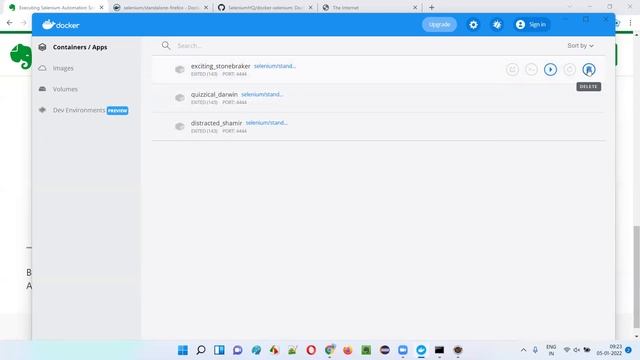This screenshot has width=640, height=360.
Task: Restart the exciting_stonebraker container
Action: tap(569, 69)
